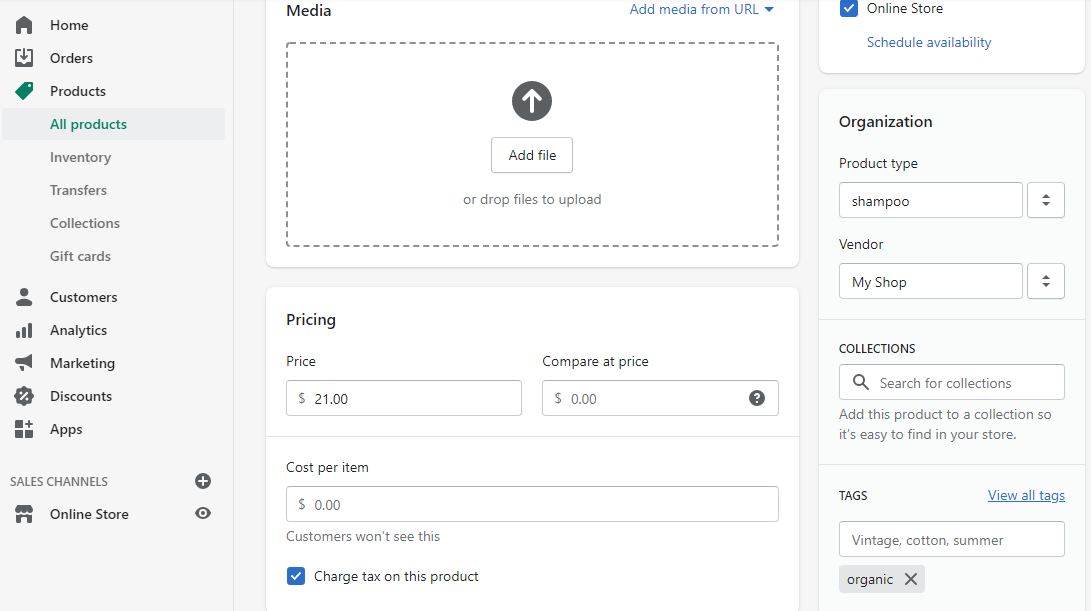
Task: Remove the organic tag
Action: (x=910, y=579)
